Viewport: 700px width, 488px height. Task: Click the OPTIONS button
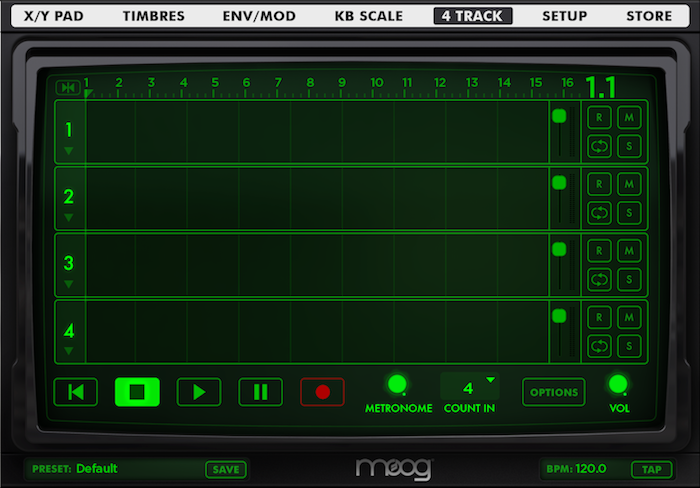[x=554, y=392]
